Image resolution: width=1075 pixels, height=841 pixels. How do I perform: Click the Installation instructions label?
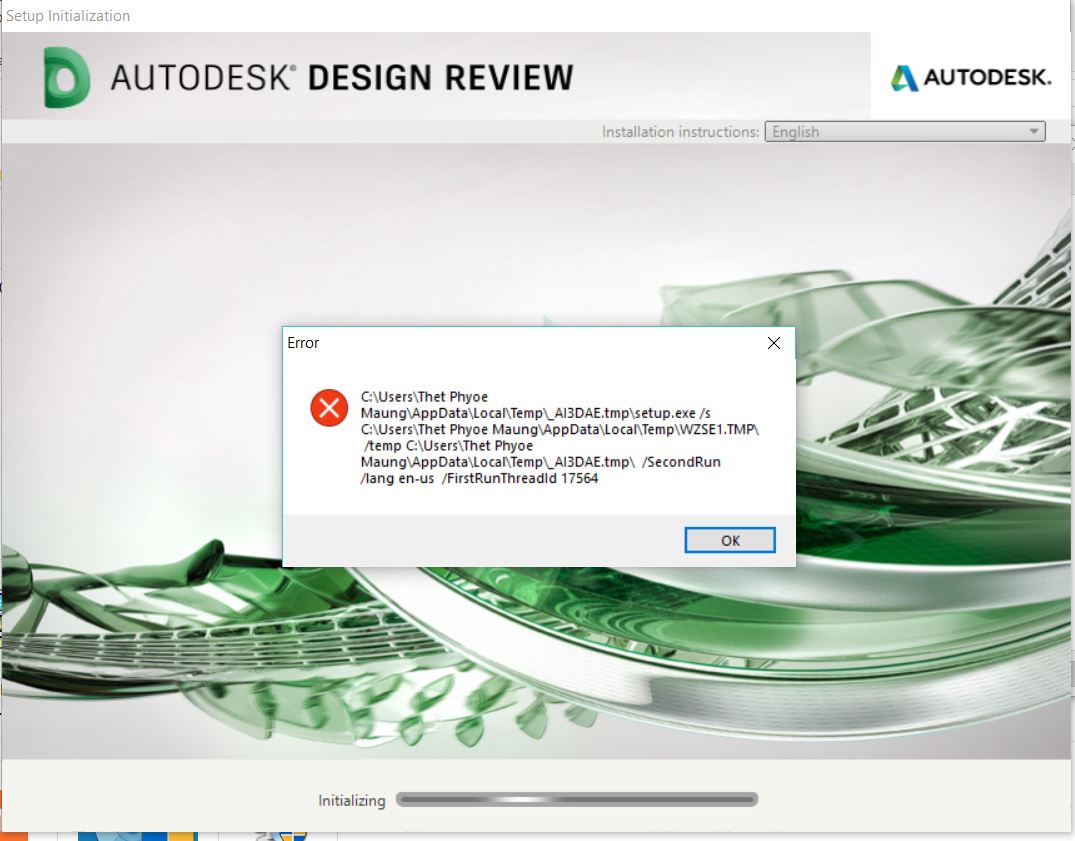680,132
